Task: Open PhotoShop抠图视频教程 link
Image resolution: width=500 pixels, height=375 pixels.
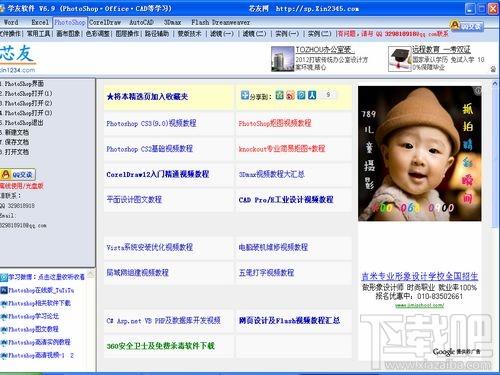Action: tap(275, 123)
